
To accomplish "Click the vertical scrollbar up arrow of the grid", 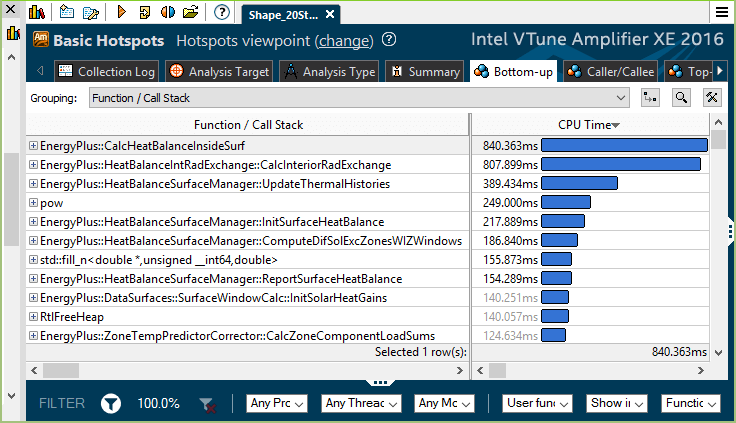I will click(718, 122).
